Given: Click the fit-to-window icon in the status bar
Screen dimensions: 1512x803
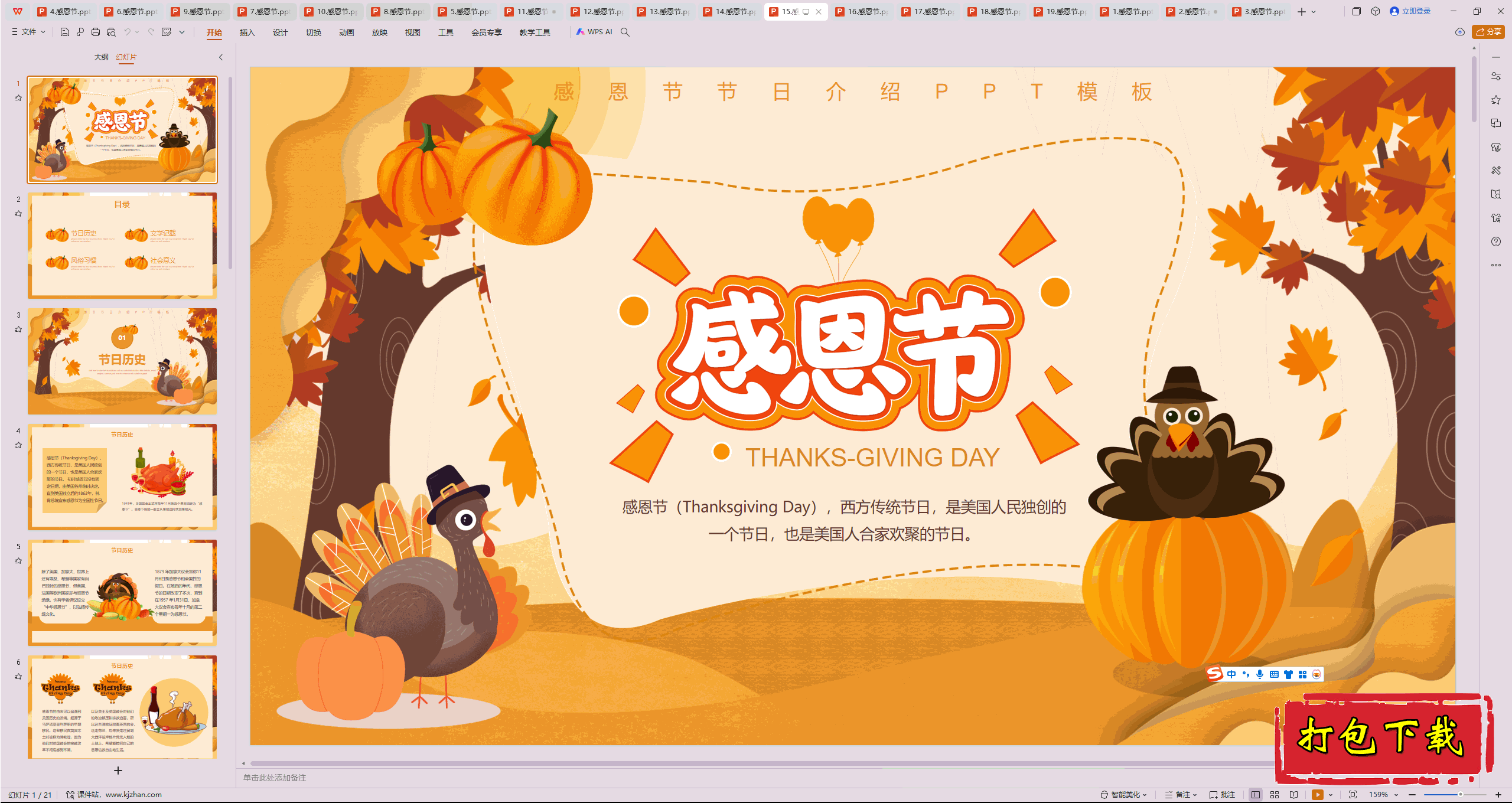Looking at the screenshot, I should (1353, 795).
